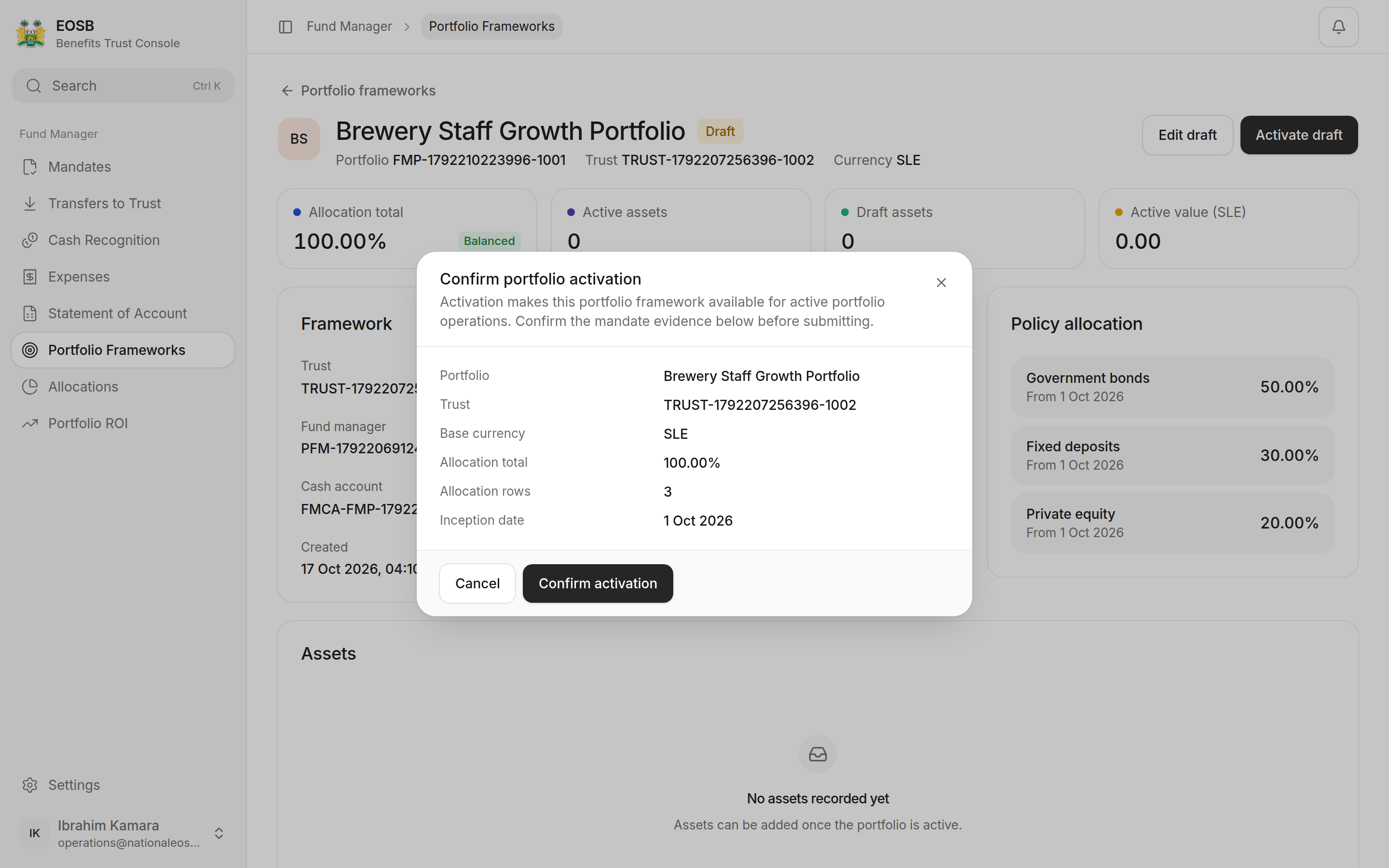Click the EOSB coat of arms logo

(x=31, y=34)
